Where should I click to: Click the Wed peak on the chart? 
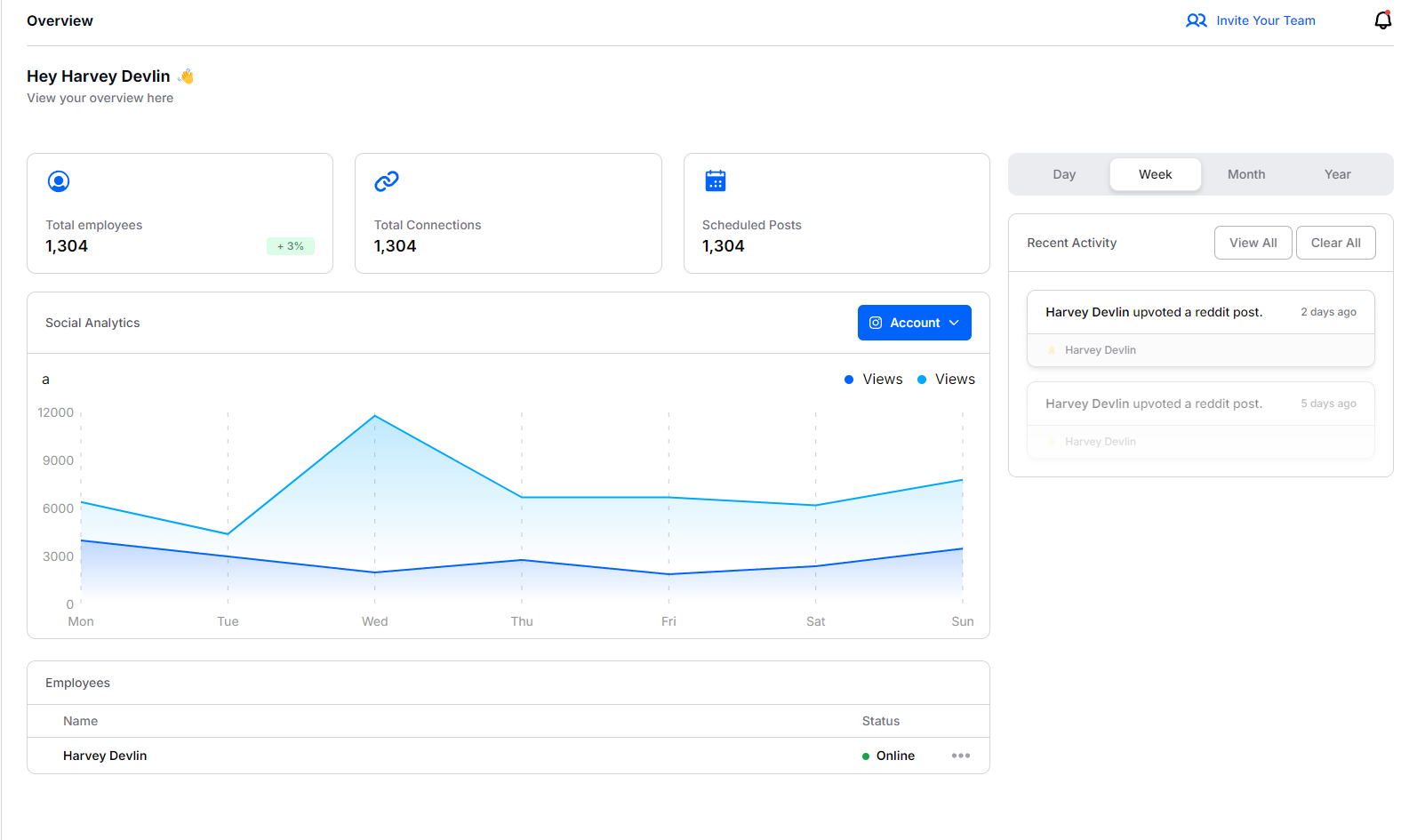click(375, 415)
